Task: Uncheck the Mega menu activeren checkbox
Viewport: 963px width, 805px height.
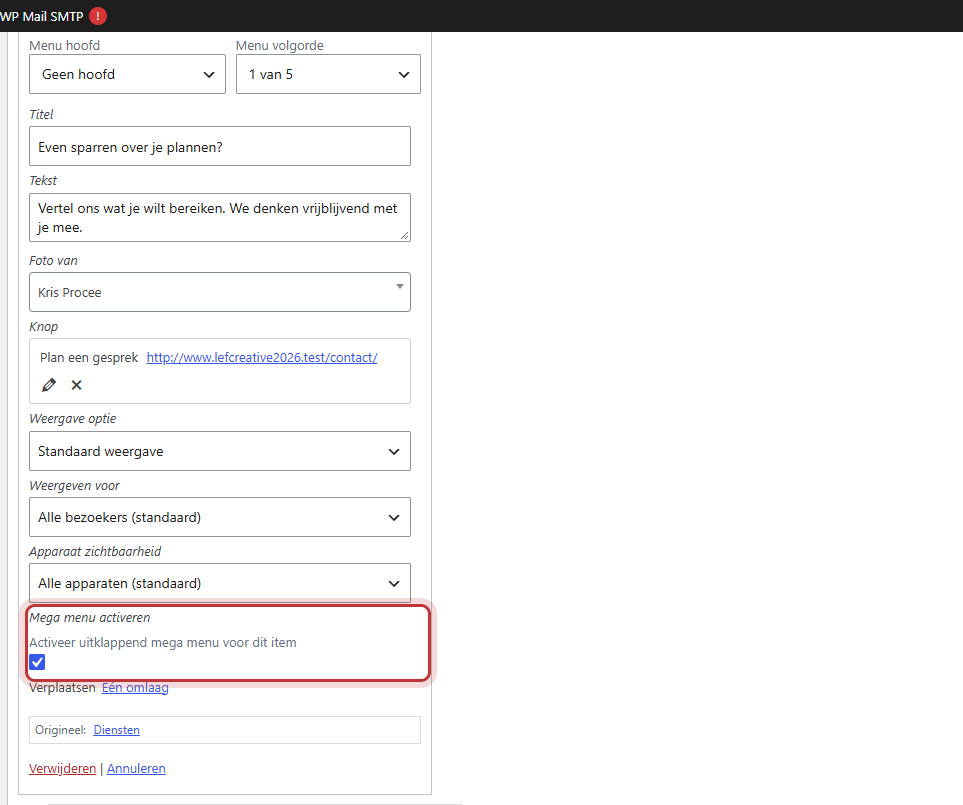Action: coord(37,662)
